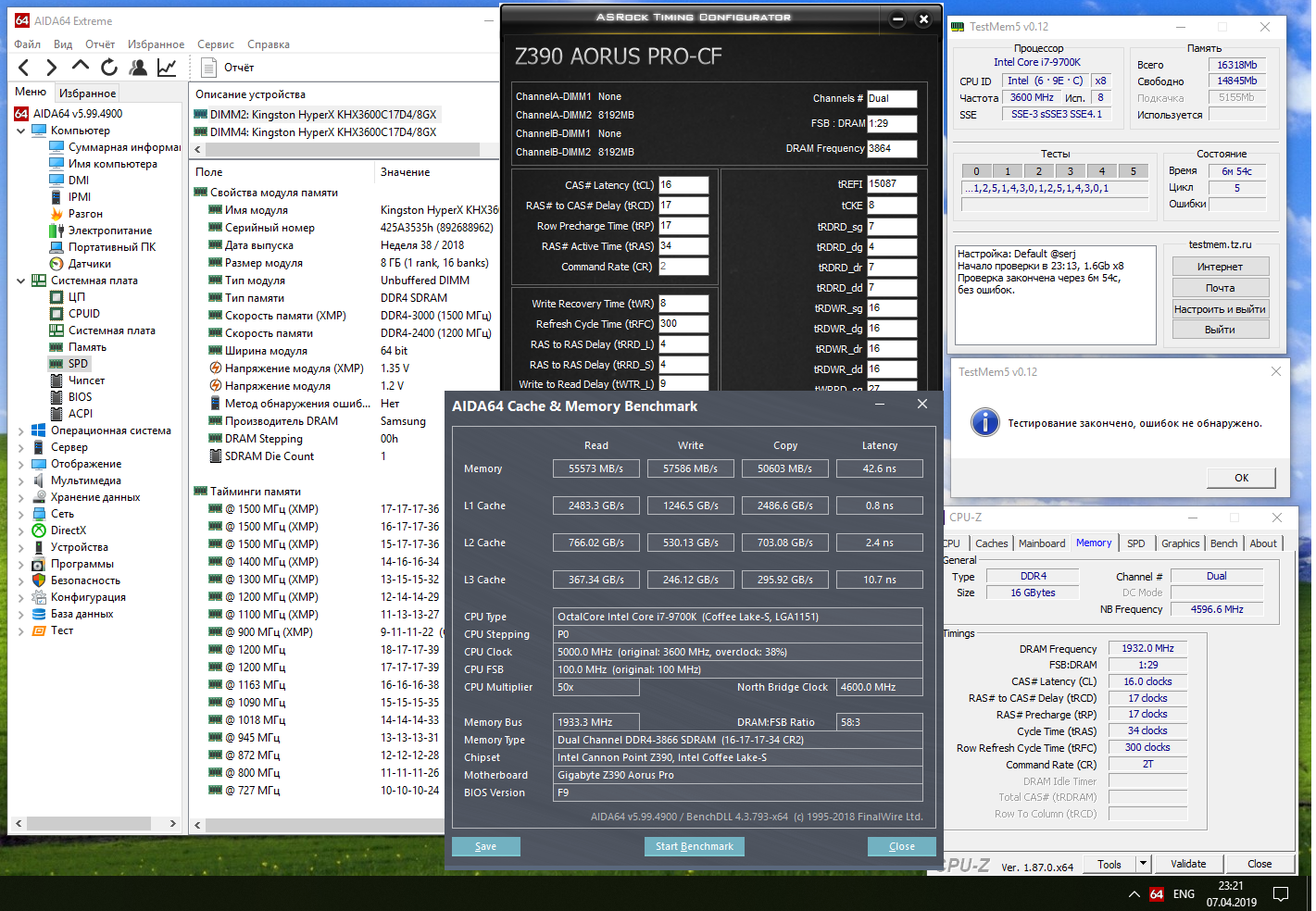Expand the Хранение данных tree branch
The width and height of the screenshot is (1316, 911).
pyautogui.click(x=21, y=497)
